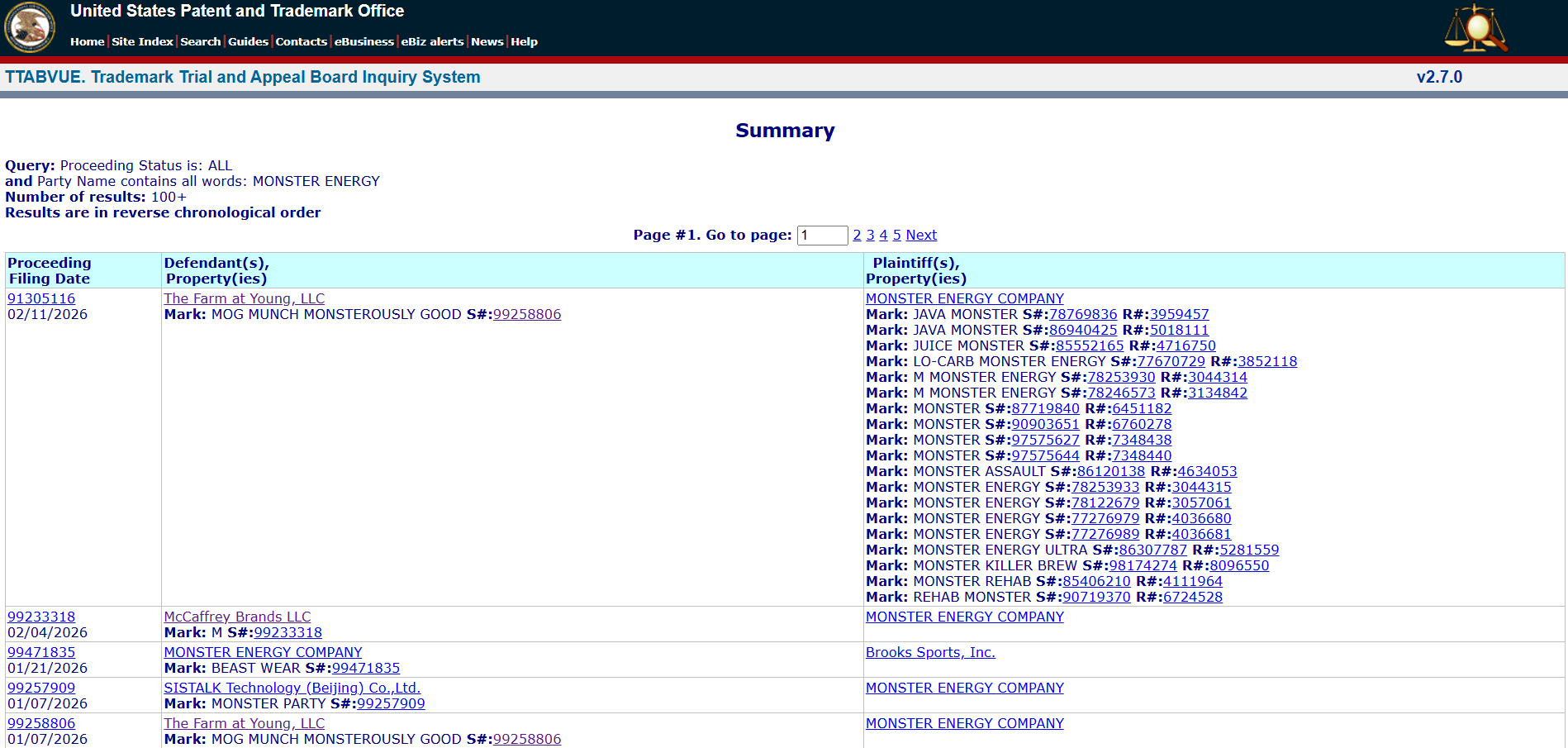Open proceeding 91305116
The height and width of the screenshot is (748, 1568).
[41, 298]
